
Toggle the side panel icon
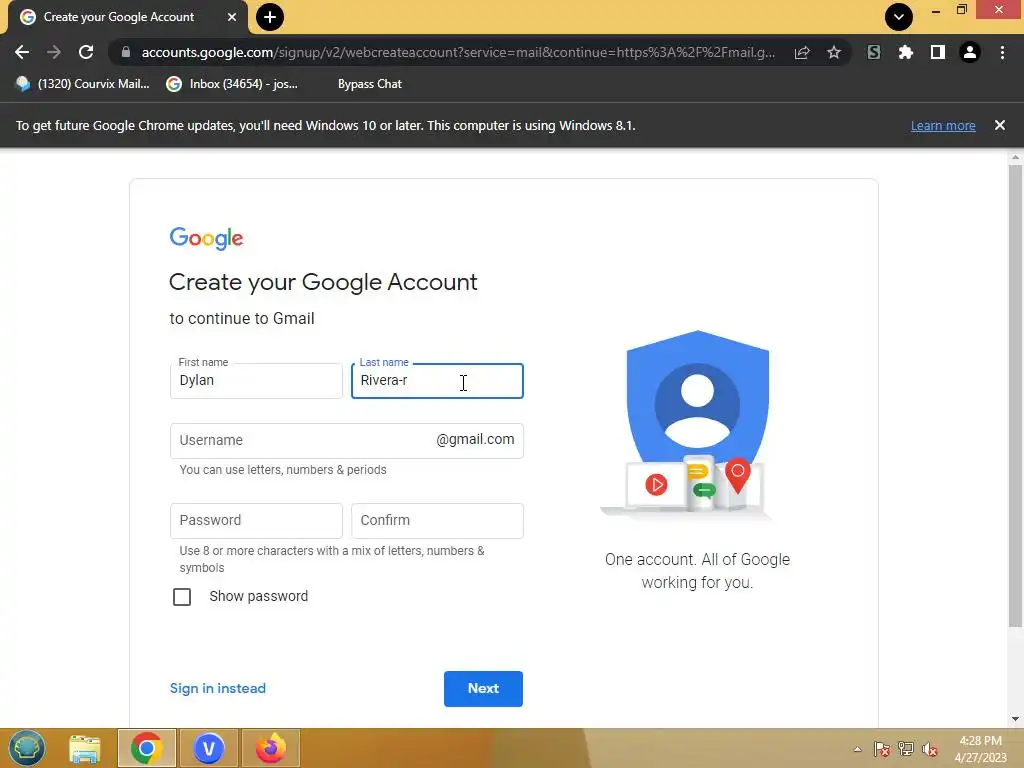click(938, 52)
